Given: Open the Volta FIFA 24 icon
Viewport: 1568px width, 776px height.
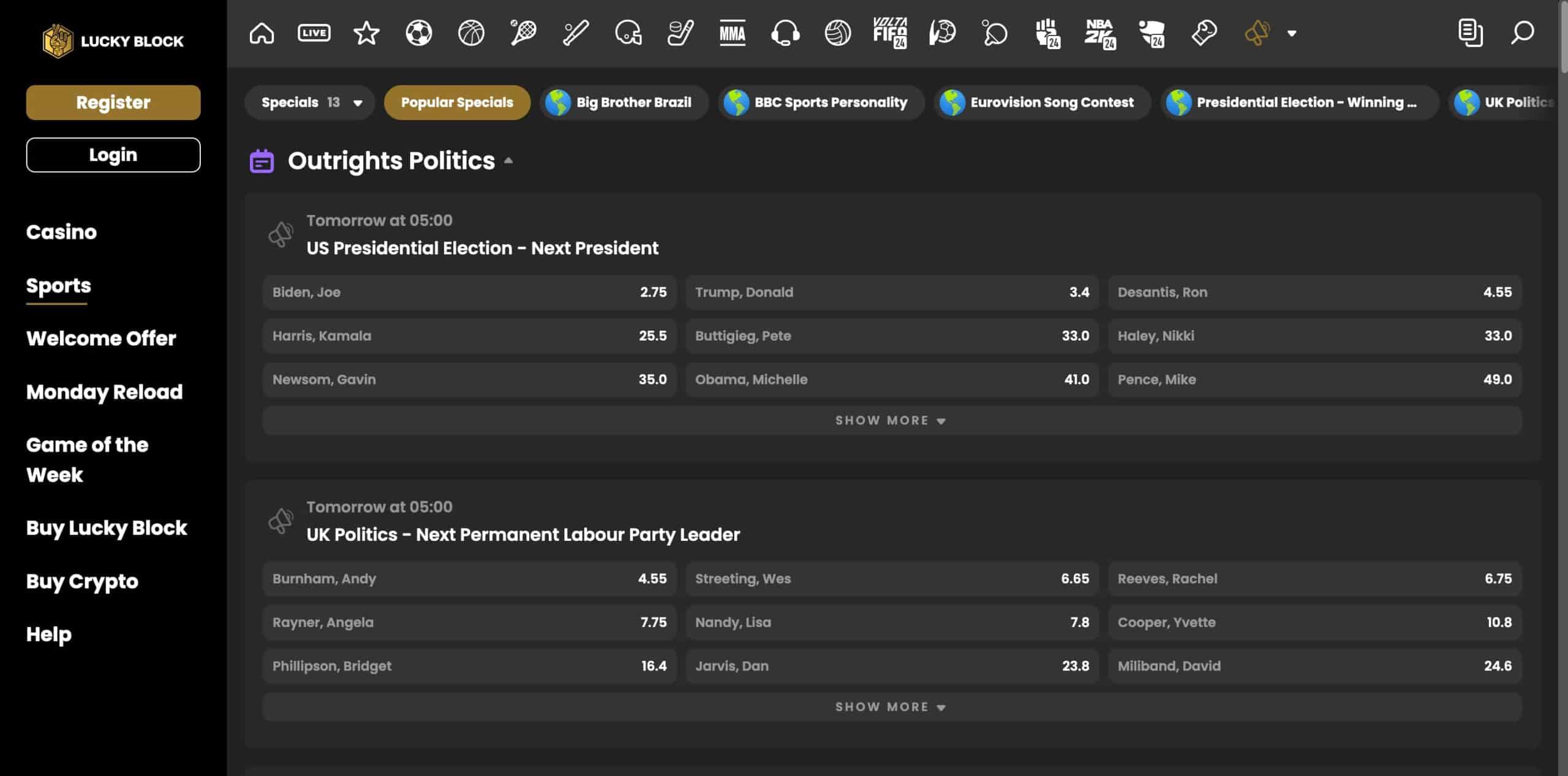Looking at the screenshot, I should point(890,33).
